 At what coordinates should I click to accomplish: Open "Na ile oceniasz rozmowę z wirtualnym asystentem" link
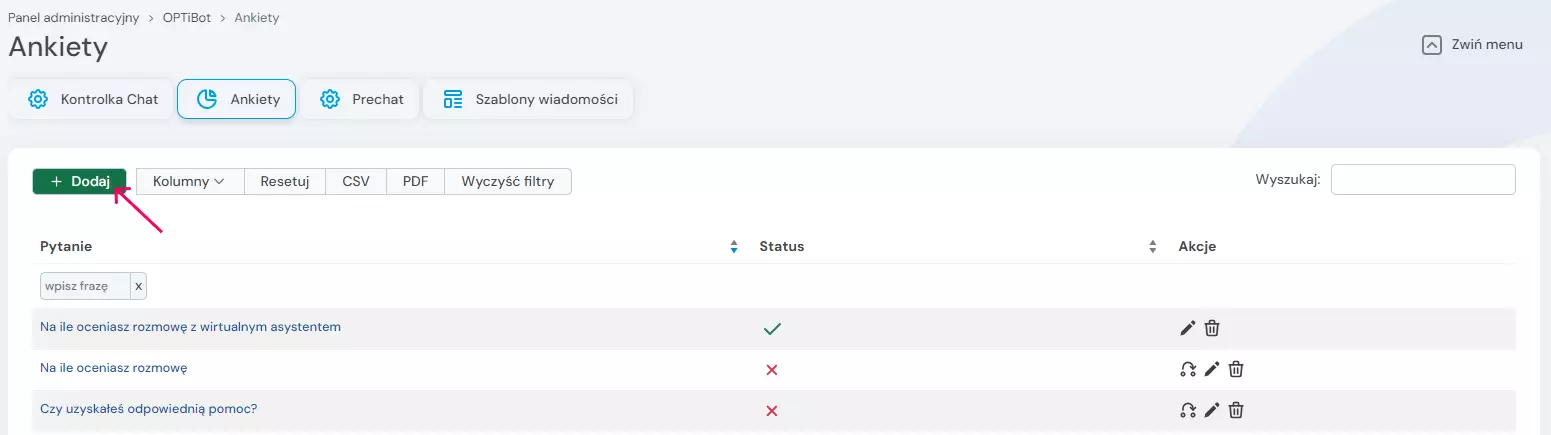pos(190,327)
